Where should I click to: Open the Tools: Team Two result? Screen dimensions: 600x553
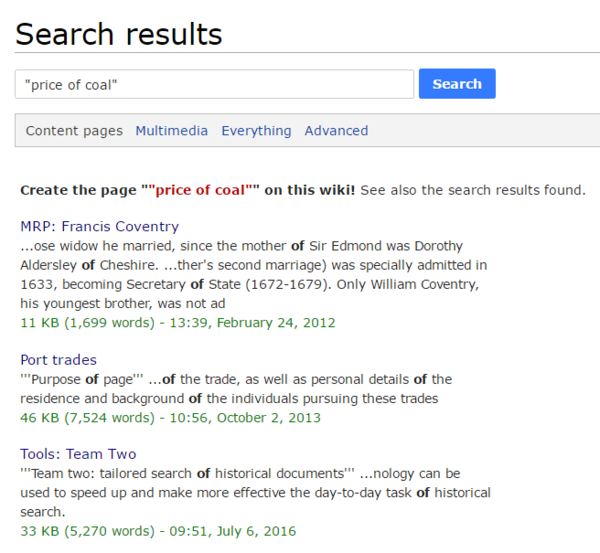tap(78, 454)
